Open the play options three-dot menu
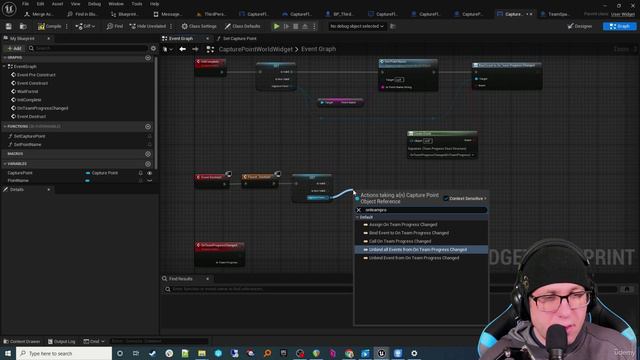Viewport: 640px width, 360px height. coord(314,26)
